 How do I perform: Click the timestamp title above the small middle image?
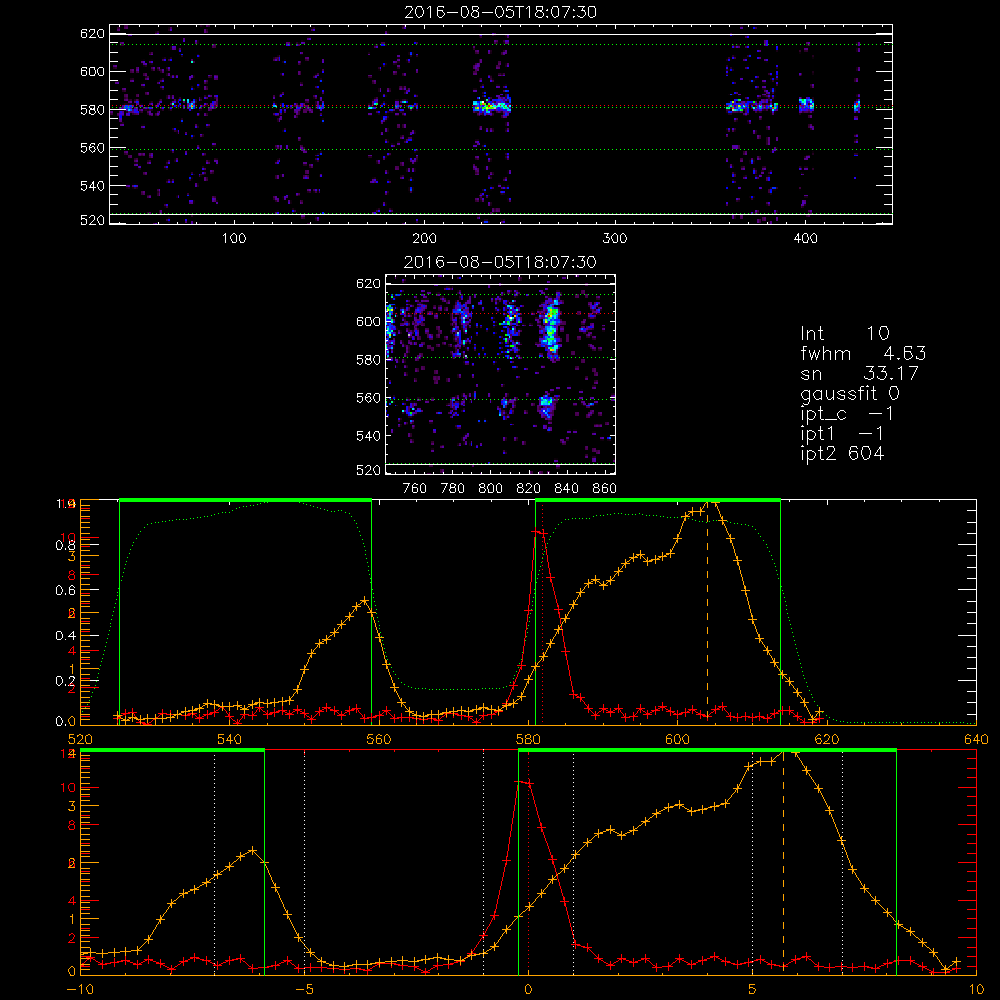501,262
